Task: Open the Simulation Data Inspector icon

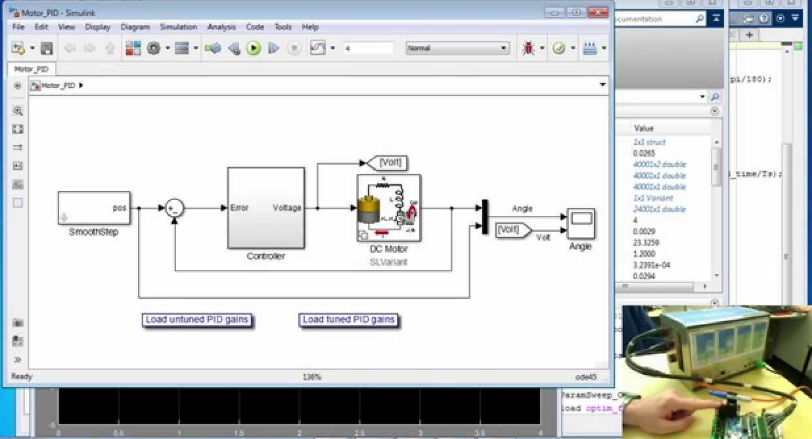Action: click(317, 48)
